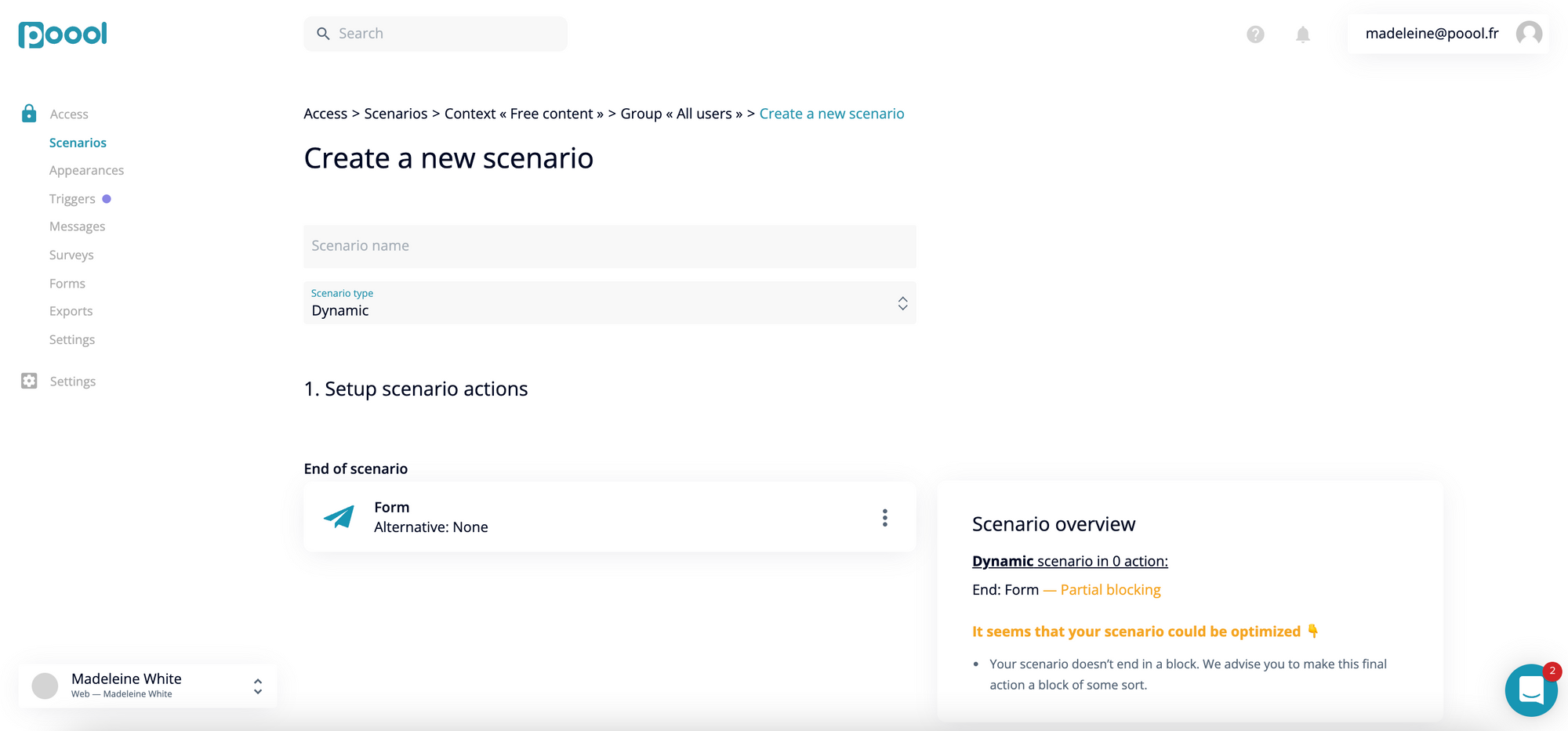Open the Triggers section in the sidebar

point(71,198)
